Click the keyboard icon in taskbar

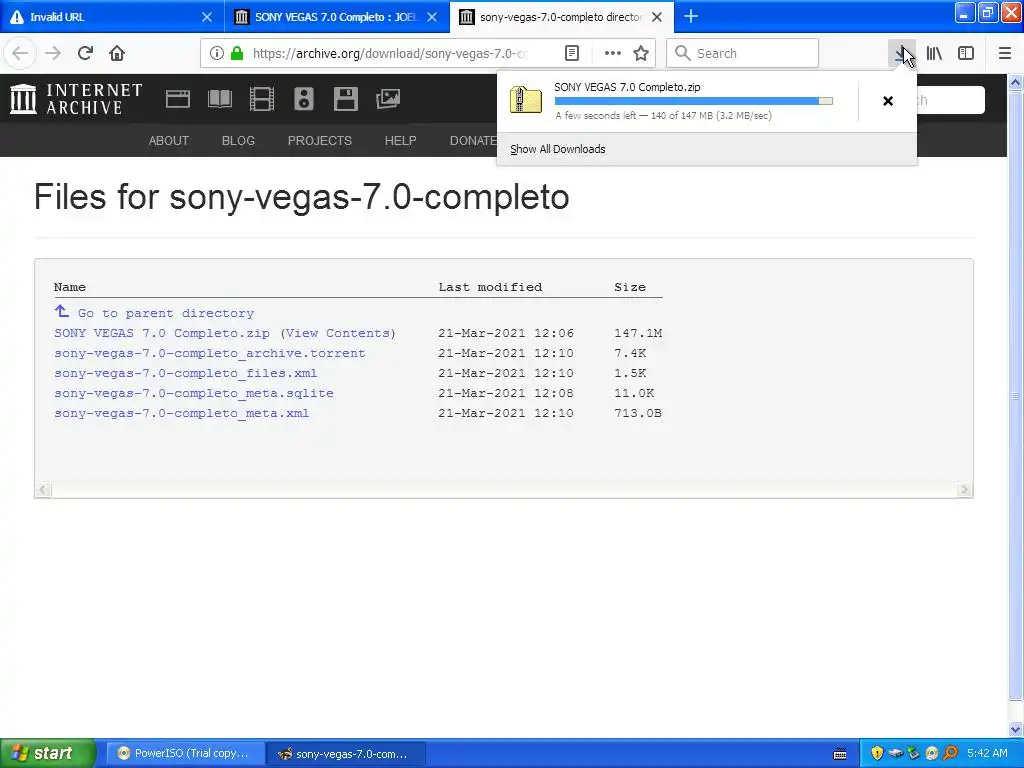click(840, 754)
